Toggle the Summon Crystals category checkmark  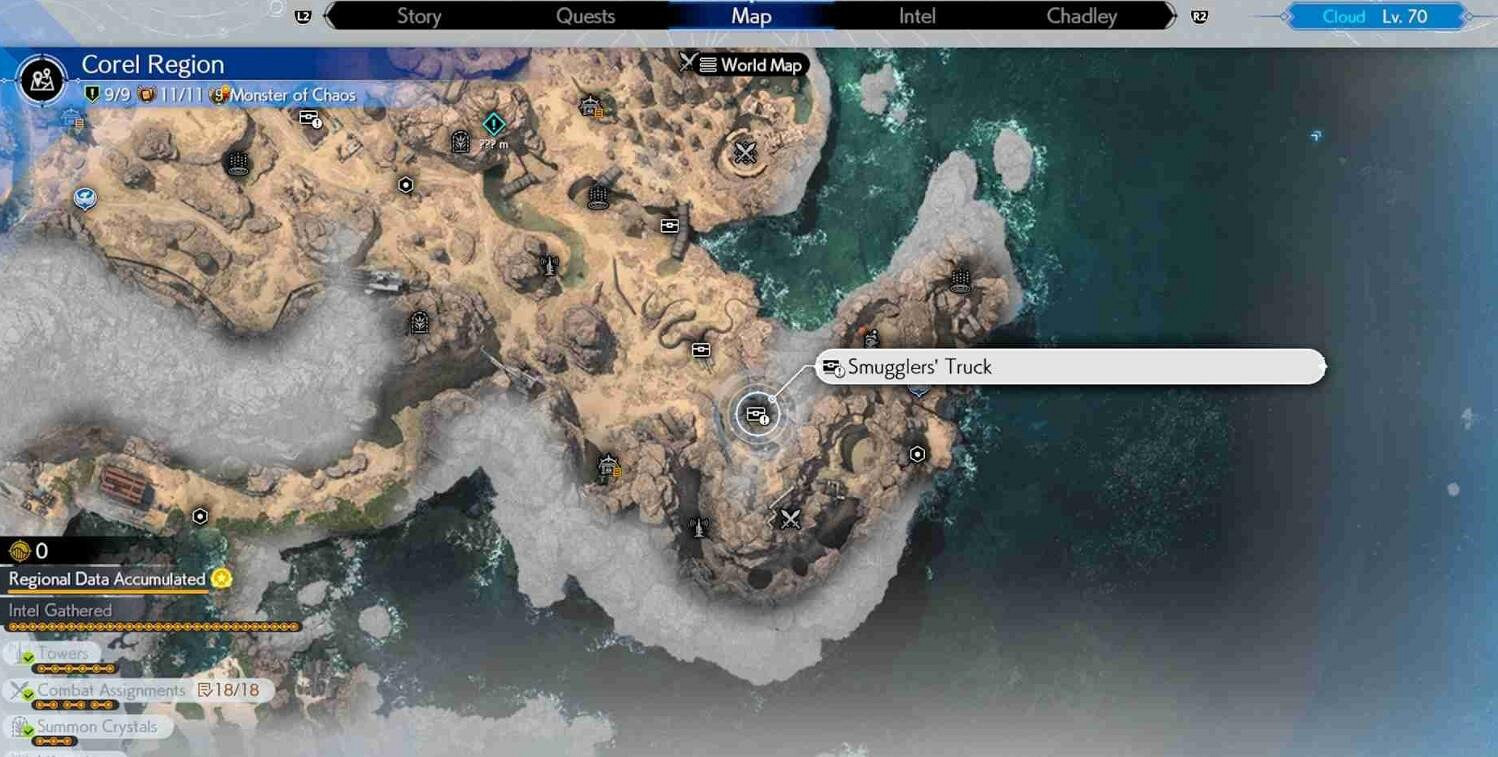pyautogui.click(x=23, y=728)
